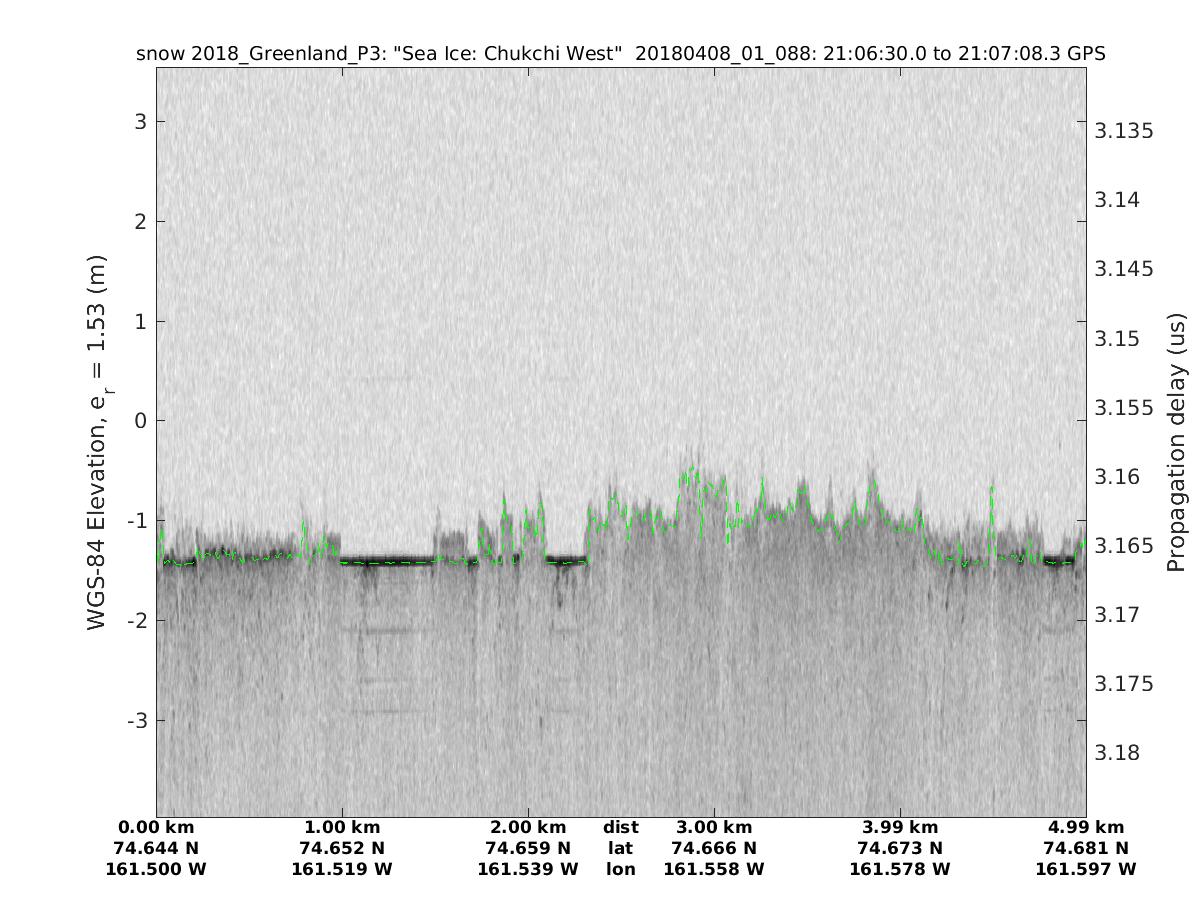Image resolution: width=1200 pixels, height=900 pixels.
Task: Click the 4.99 km distance tick label
Action: click(x=1086, y=827)
